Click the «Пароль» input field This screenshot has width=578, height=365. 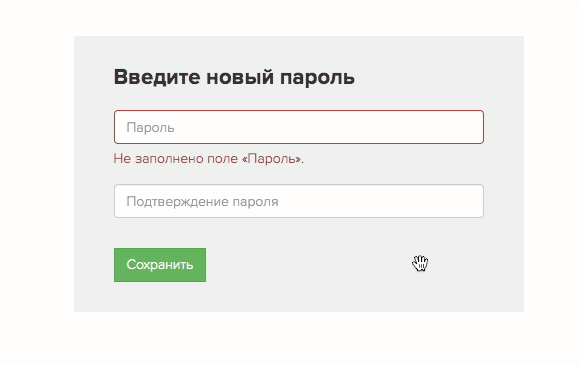click(x=299, y=127)
